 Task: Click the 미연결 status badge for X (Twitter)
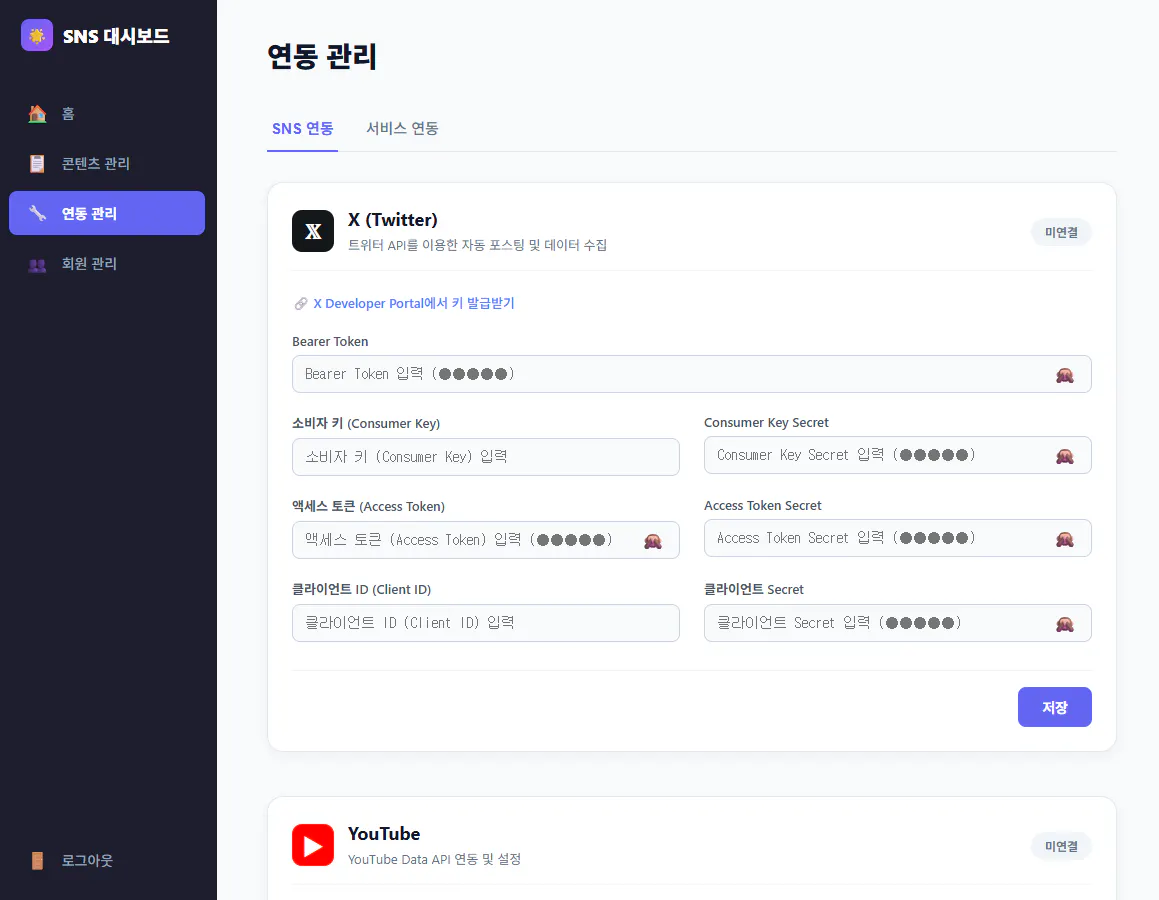tap(1061, 231)
